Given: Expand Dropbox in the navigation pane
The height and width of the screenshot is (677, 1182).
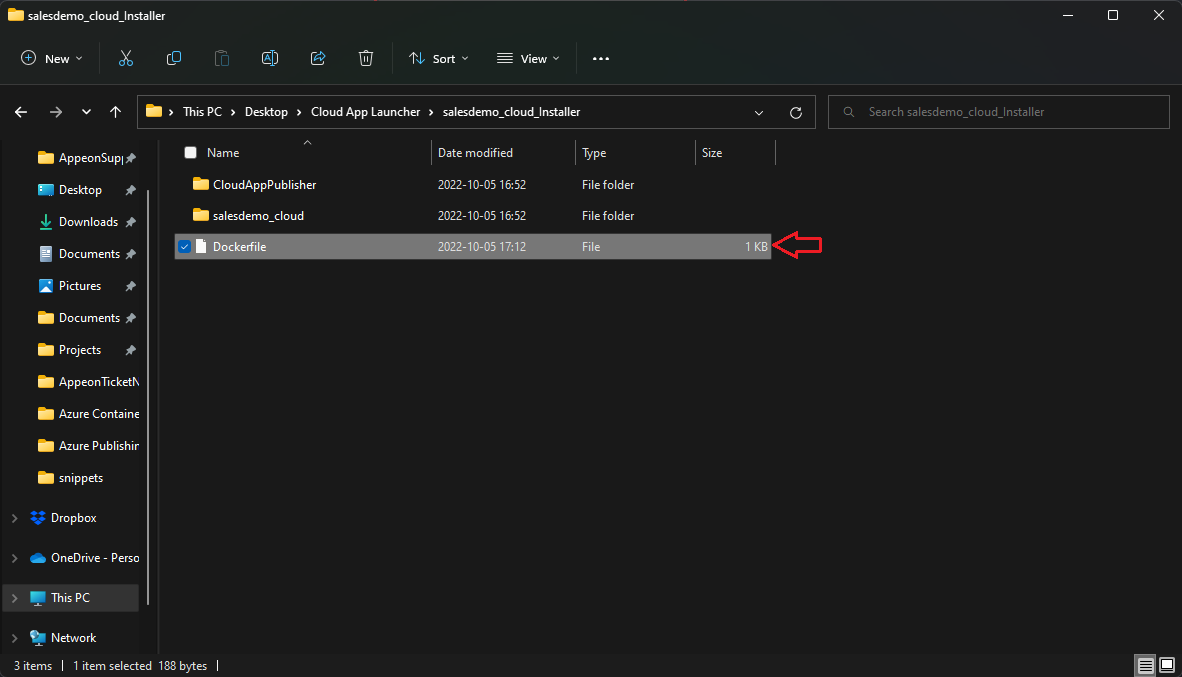Looking at the screenshot, I should click(13, 517).
